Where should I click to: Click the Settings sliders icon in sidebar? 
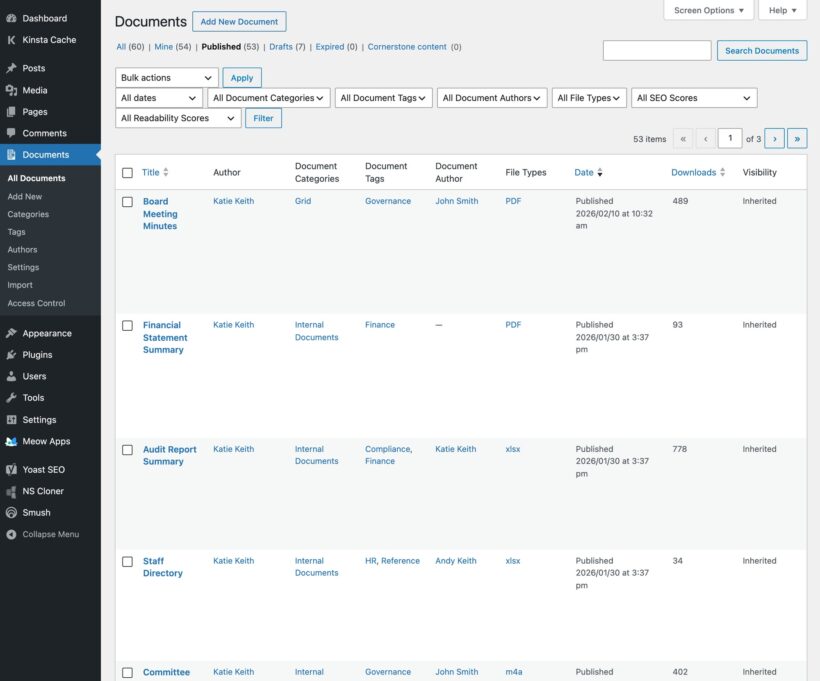click(11, 419)
